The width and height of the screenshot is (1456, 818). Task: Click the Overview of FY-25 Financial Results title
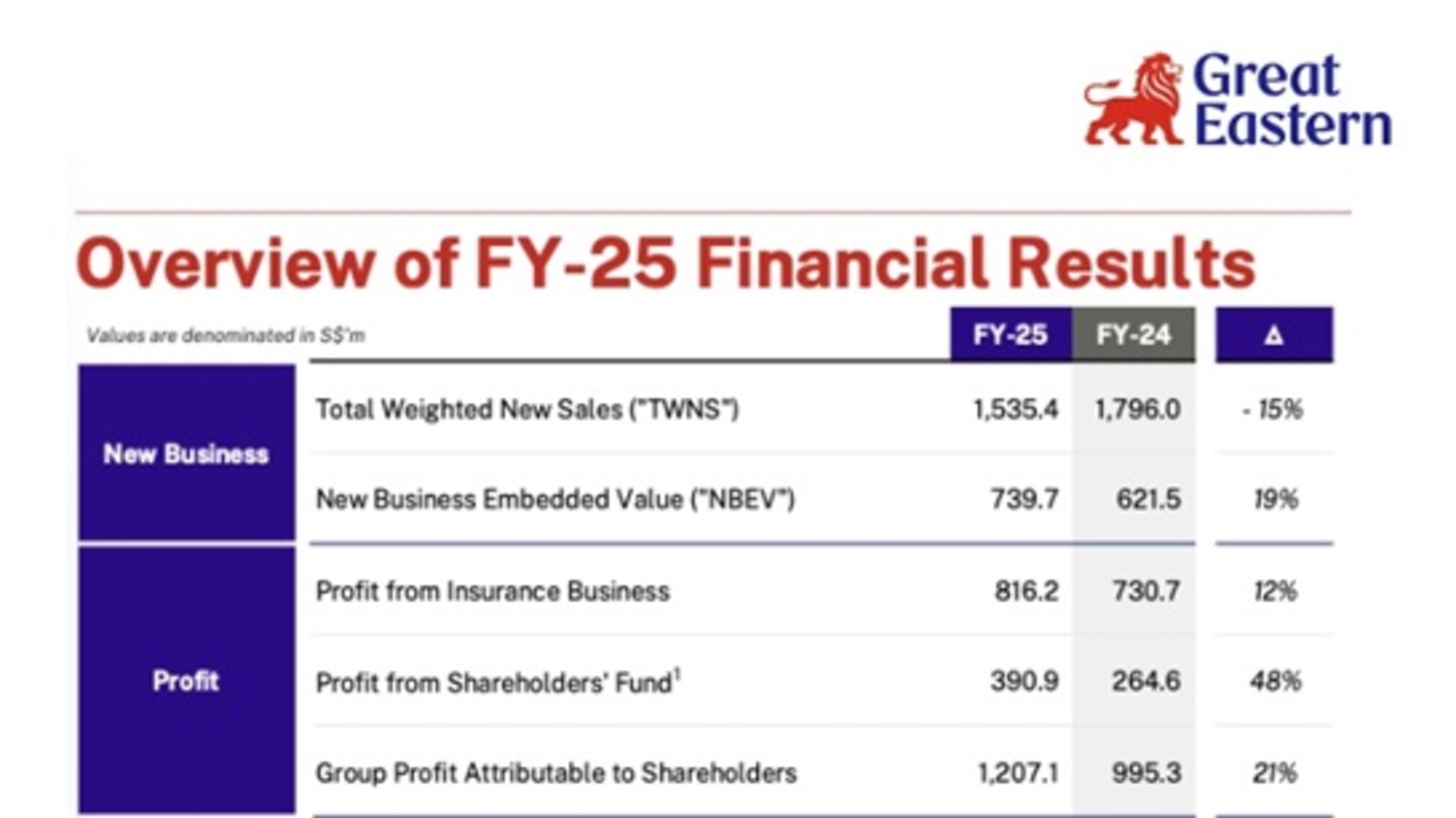pyautogui.click(x=666, y=263)
